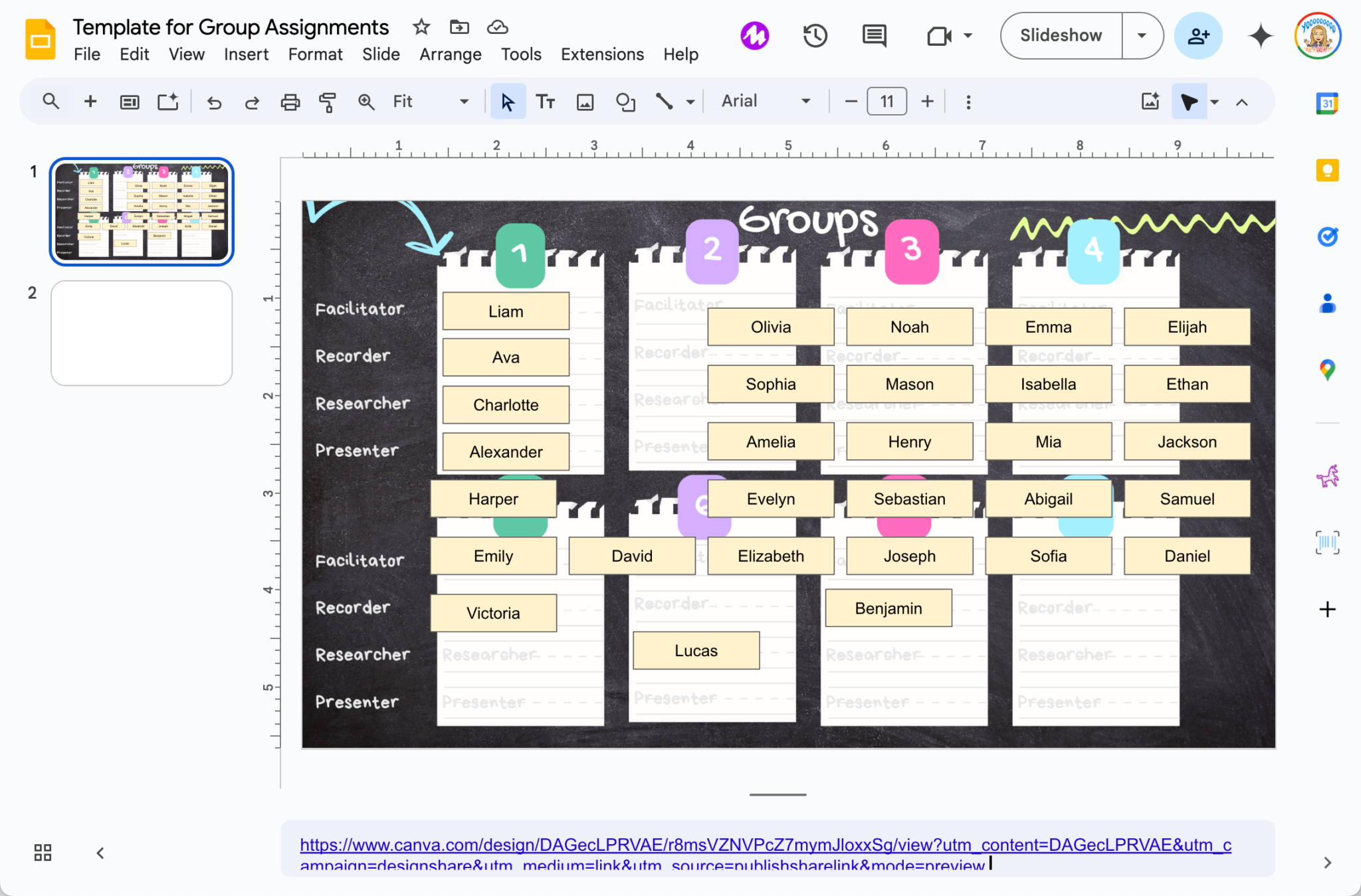Select blank slide 2 thumbnail
This screenshot has height=896, width=1361.
[x=142, y=333]
